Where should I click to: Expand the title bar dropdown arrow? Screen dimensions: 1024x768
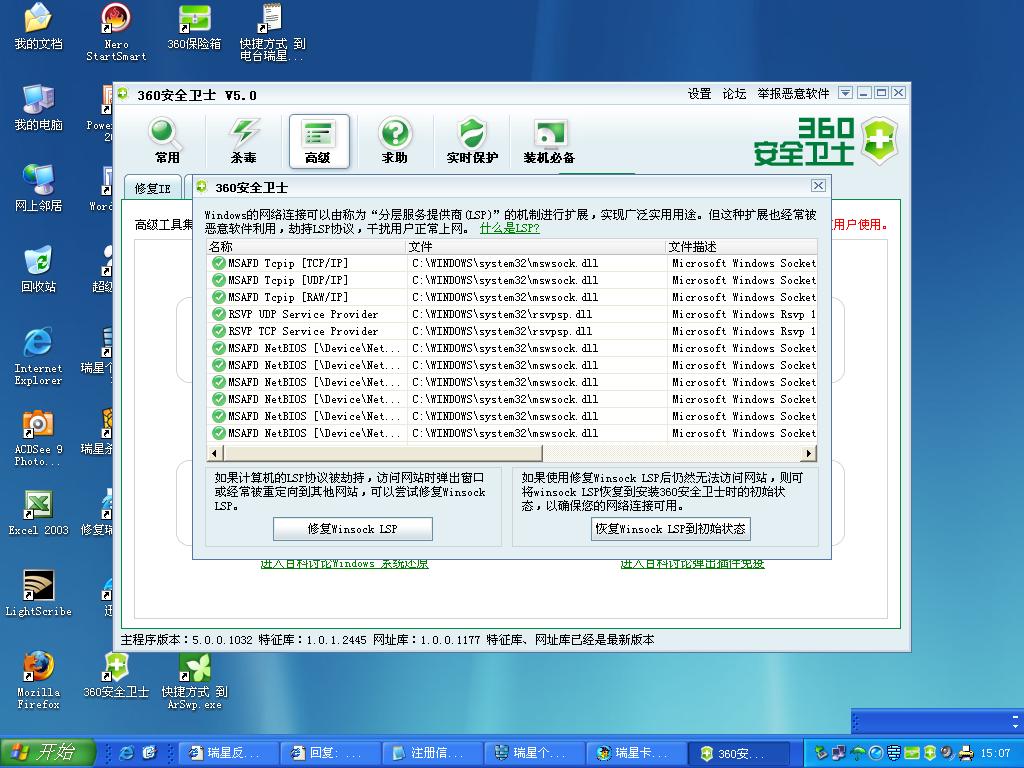point(845,93)
